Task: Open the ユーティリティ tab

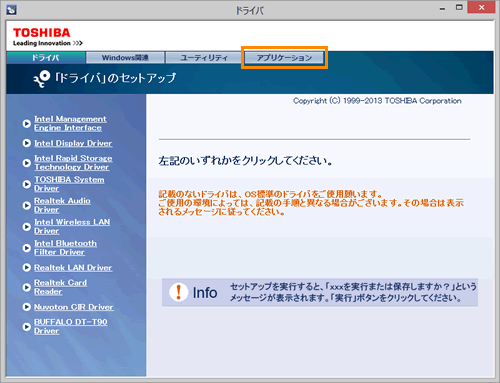Action: point(204,58)
